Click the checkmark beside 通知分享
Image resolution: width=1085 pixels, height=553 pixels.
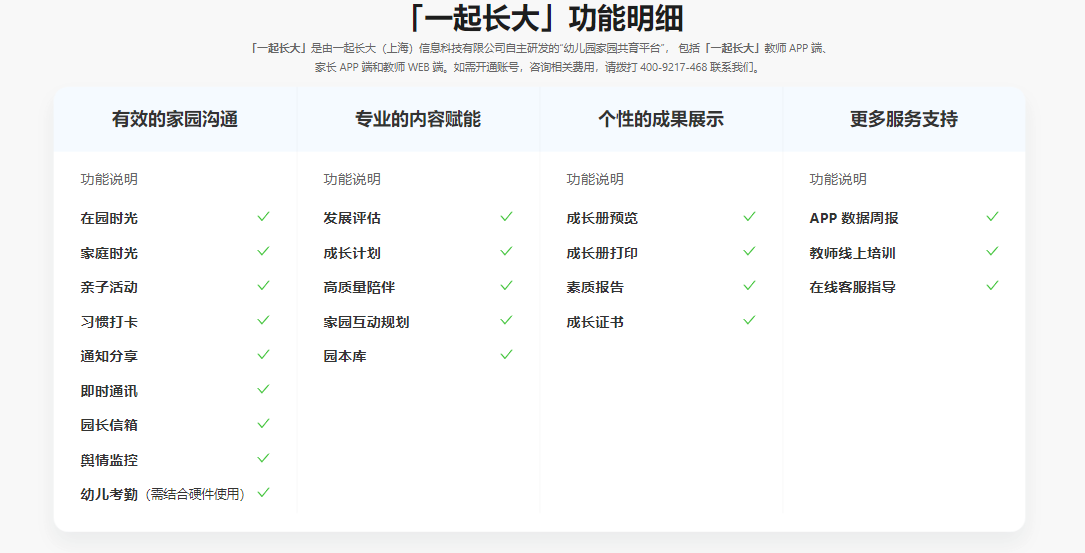click(x=263, y=355)
